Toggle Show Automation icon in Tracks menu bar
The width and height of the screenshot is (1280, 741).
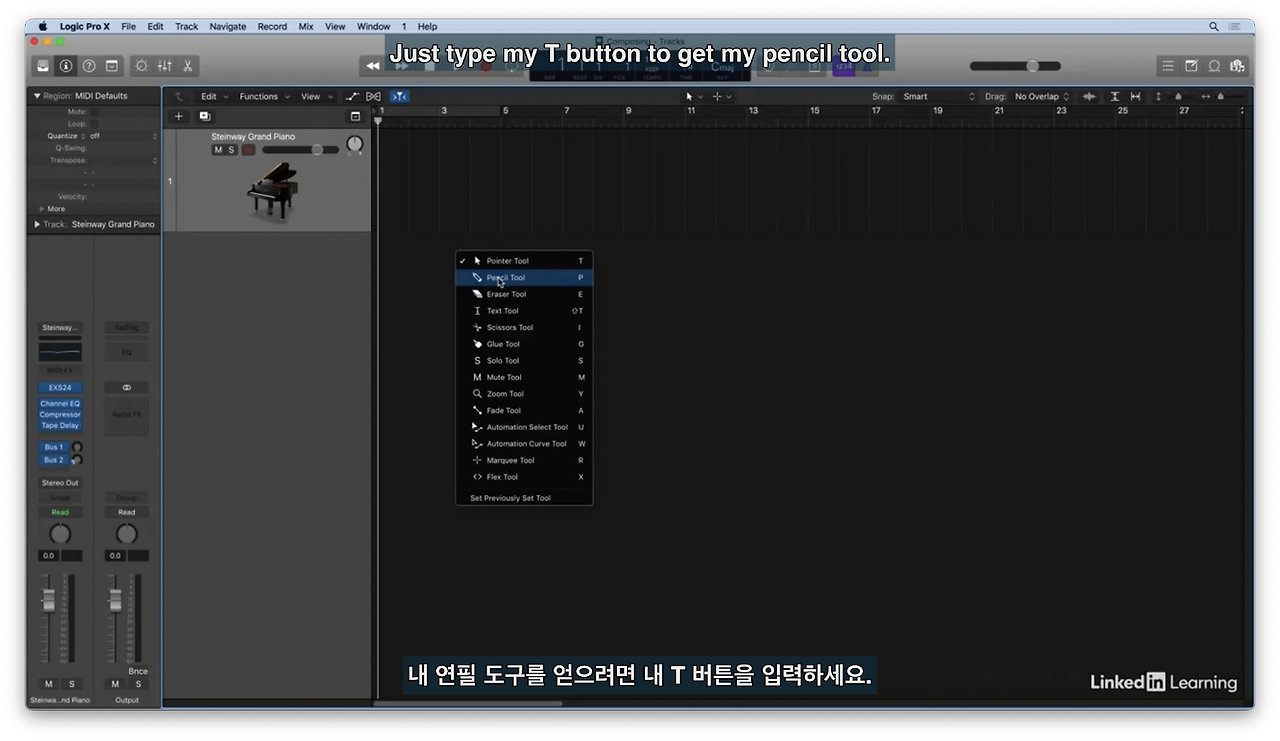pos(352,97)
